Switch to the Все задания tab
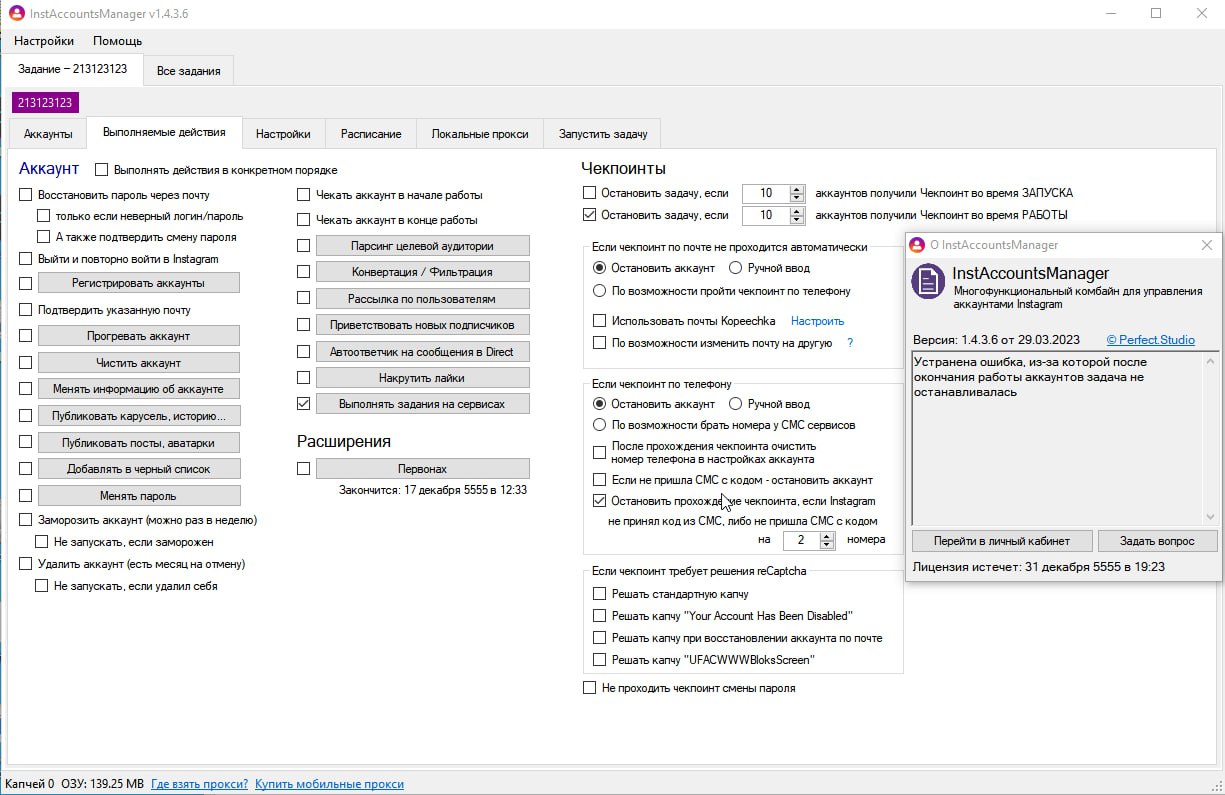The height and width of the screenshot is (795, 1225). coord(188,70)
